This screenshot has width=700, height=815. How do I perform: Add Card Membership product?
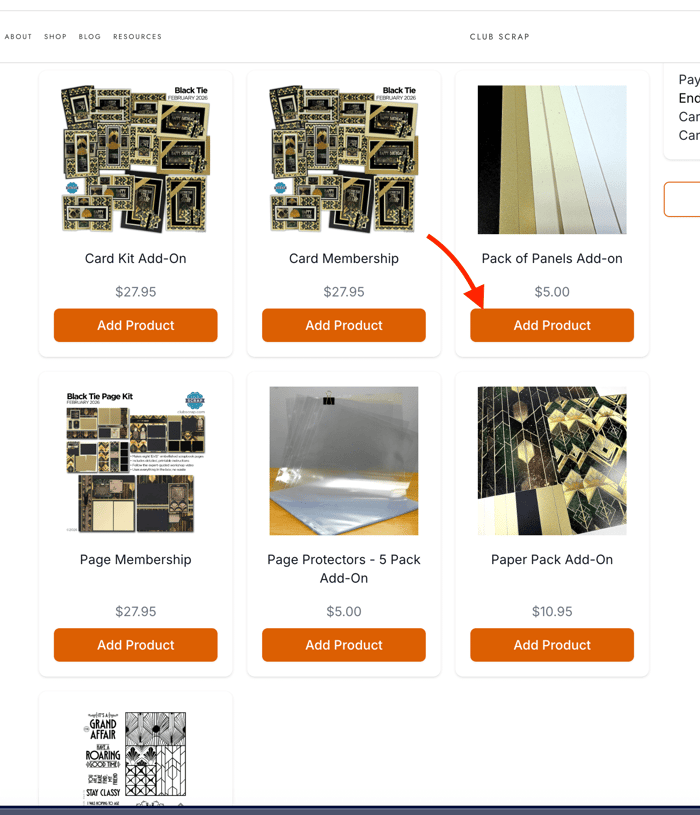coord(344,325)
